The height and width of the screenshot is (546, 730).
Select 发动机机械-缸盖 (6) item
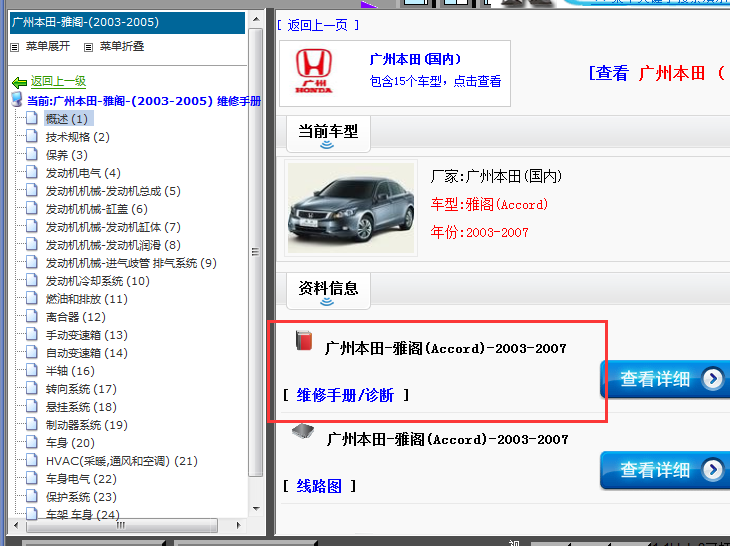[x=97, y=209]
